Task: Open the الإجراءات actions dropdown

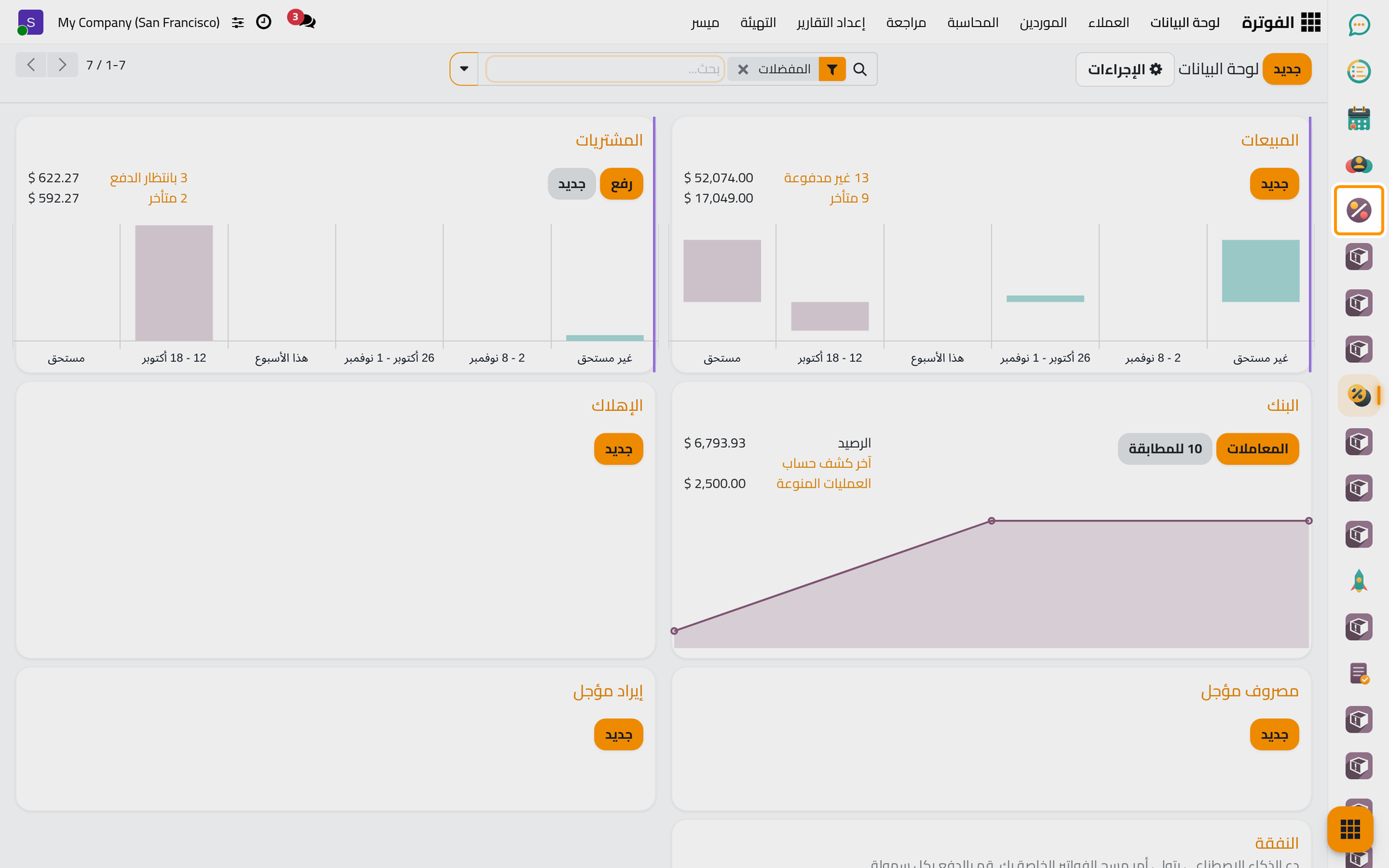Action: point(1124,69)
